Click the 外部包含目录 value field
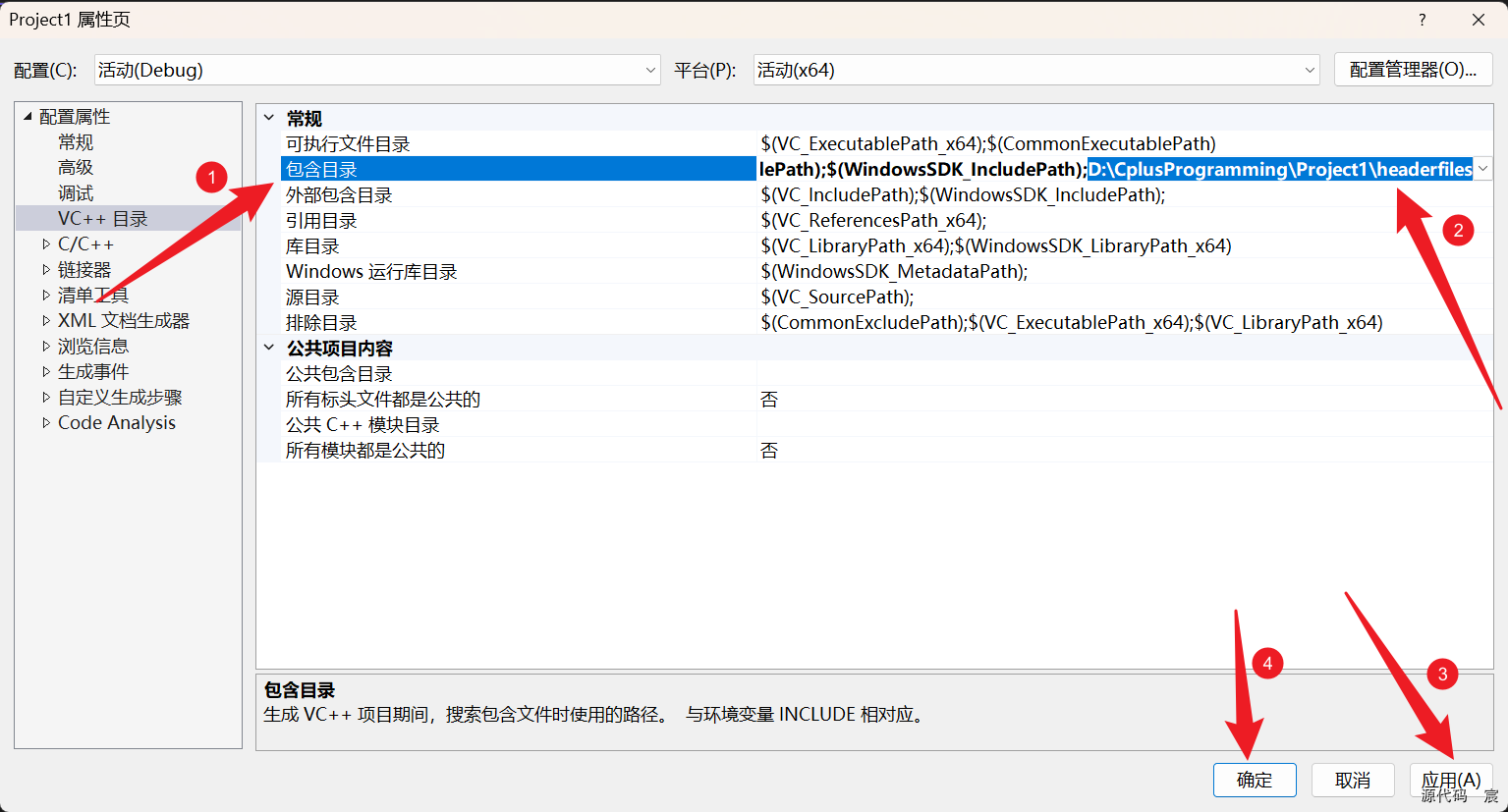1508x812 pixels. pos(1125,194)
